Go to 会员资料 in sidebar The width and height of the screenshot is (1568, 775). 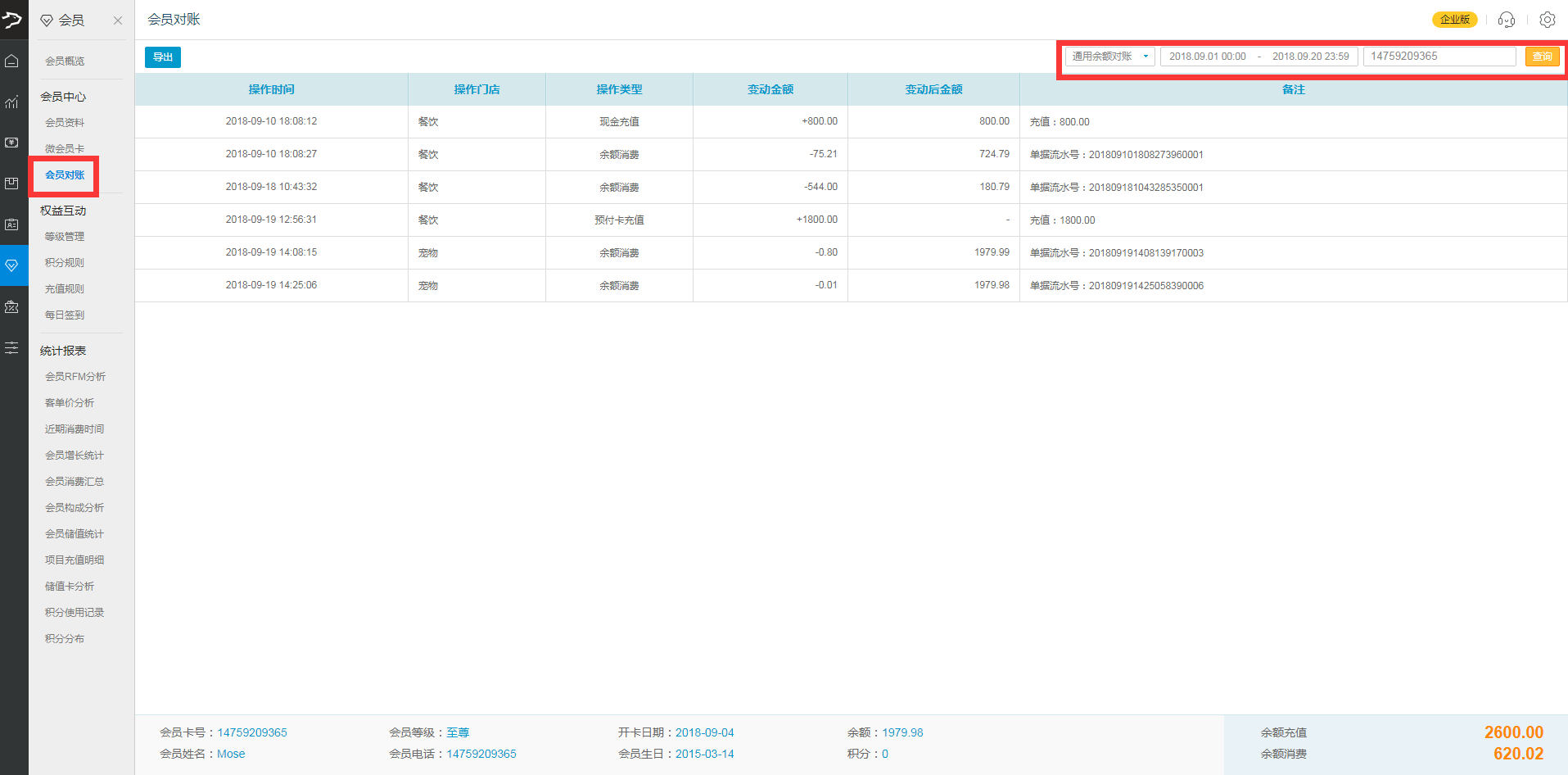65,123
